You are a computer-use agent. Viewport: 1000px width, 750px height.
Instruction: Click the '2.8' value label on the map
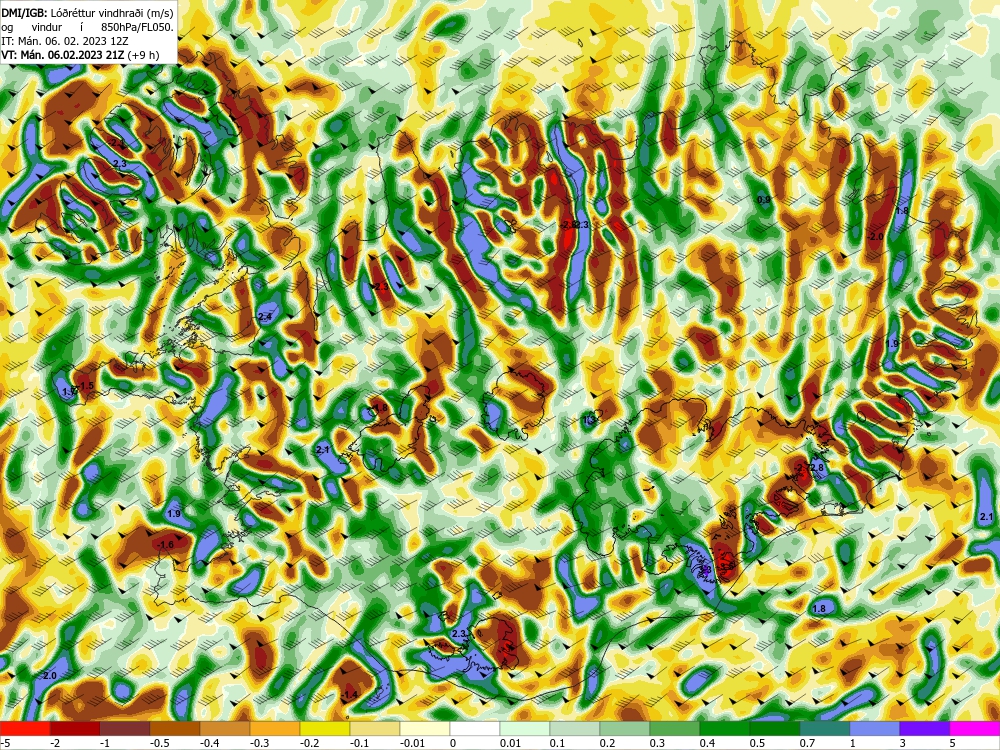(x=818, y=467)
